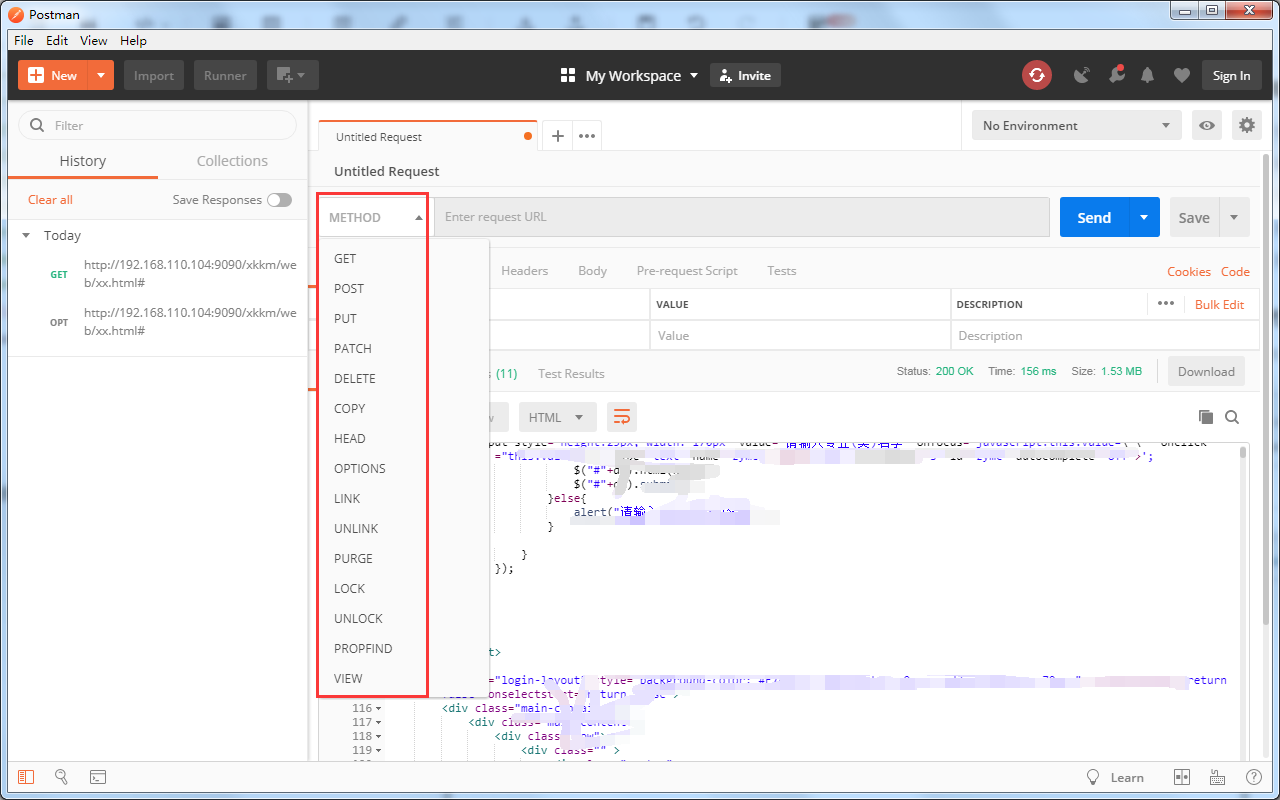This screenshot has width=1280, height=800.
Task: Open the View menu
Action: point(94,40)
